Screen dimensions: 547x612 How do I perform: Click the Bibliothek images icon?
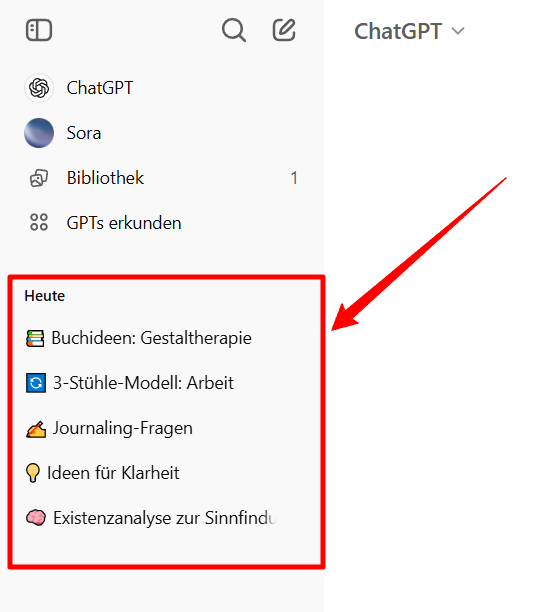click(39, 178)
